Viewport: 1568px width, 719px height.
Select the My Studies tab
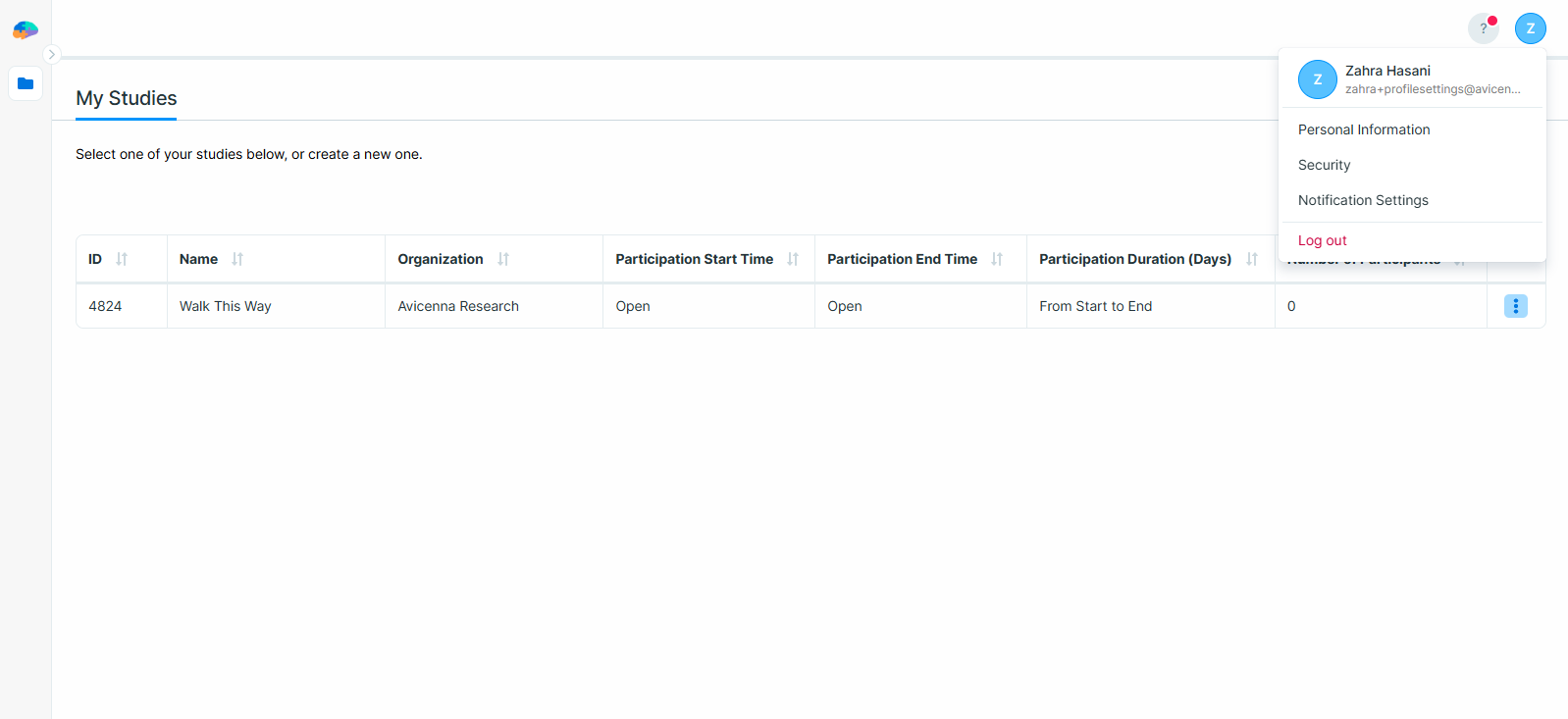click(127, 98)
